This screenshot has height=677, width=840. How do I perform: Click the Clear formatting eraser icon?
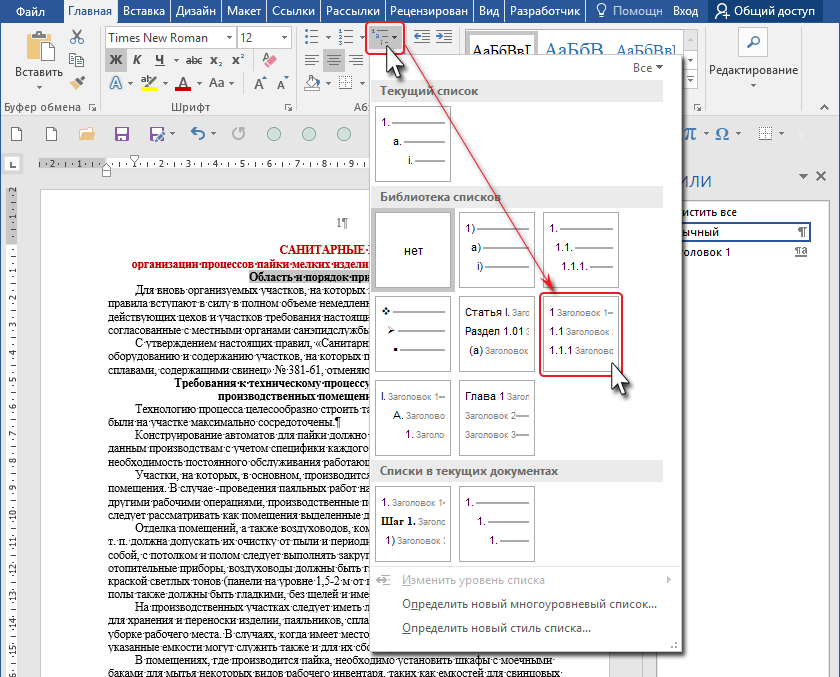coord(267,60)
